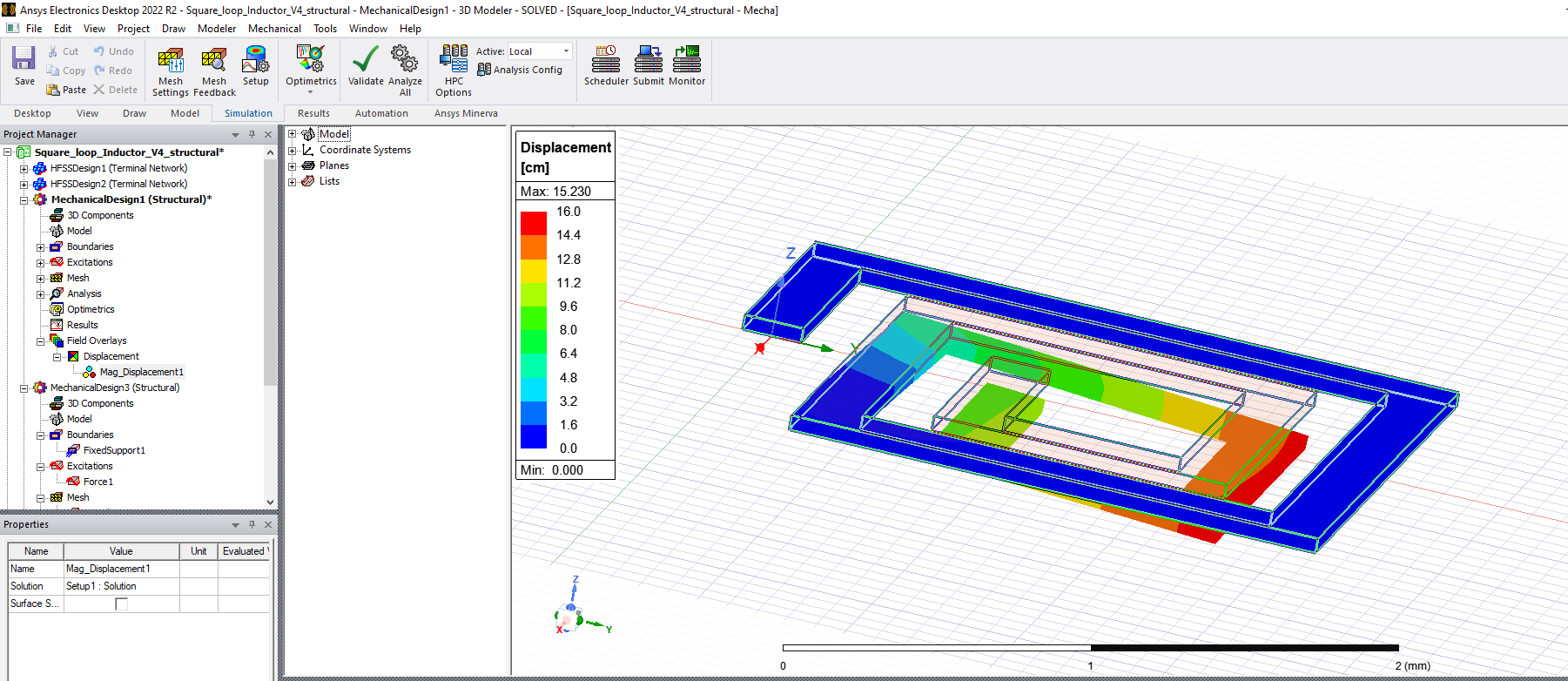Viewport: 1568px width, 681px height.
Task: Click the Validate checkmark icon
Action: [x=365, y=59]
